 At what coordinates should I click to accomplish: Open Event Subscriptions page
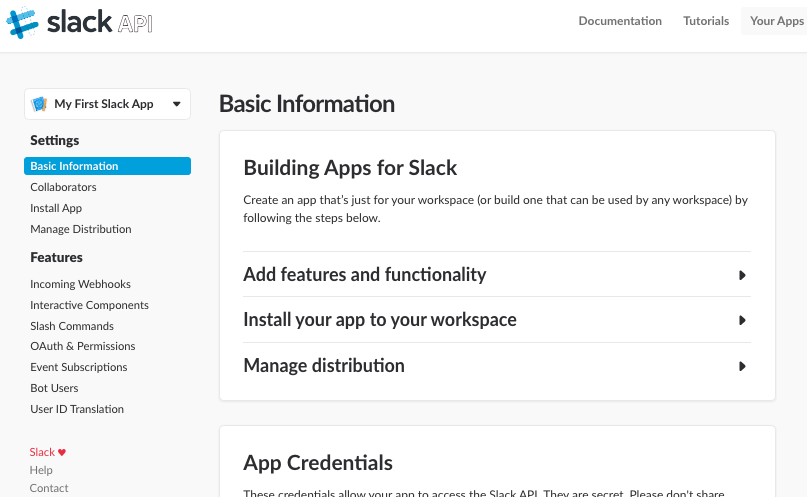point(79,367)
